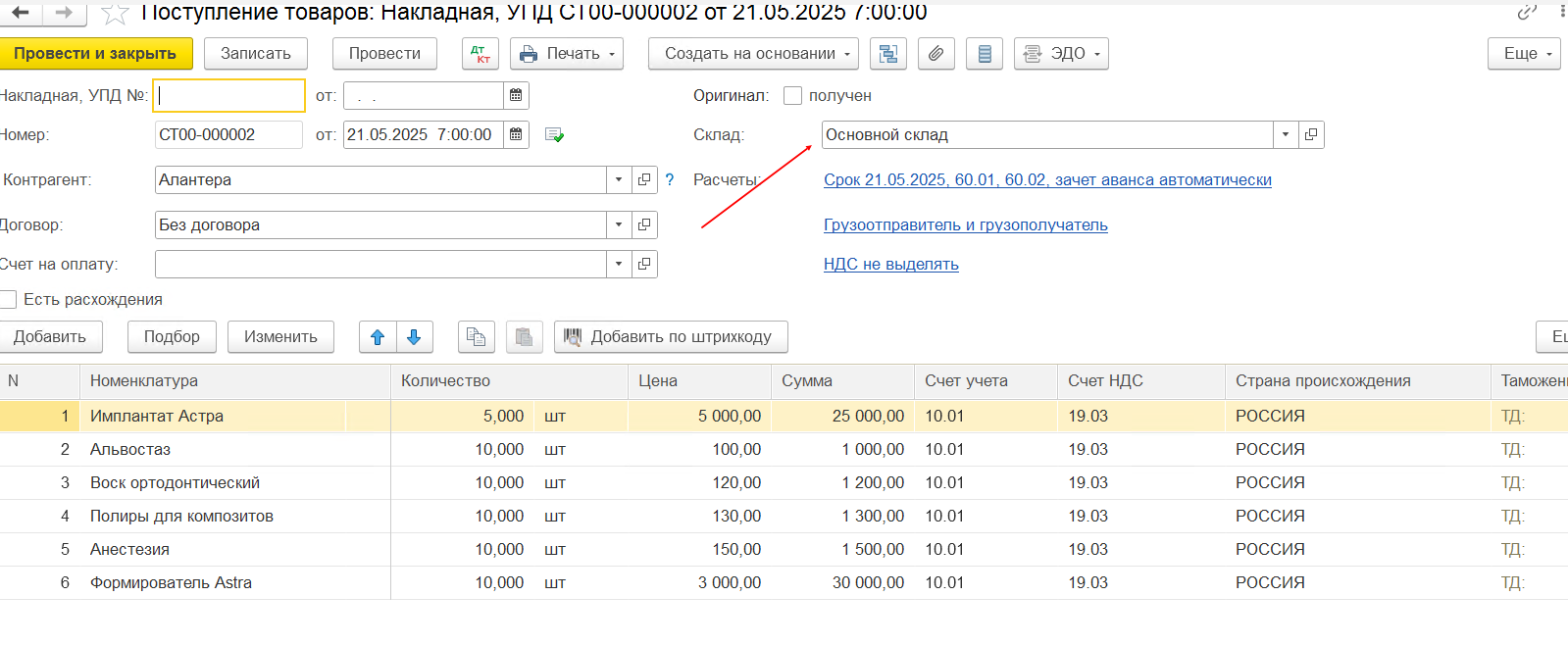Open calendar for document date 21.05.2025
This screenshot has height=646, width=1568.
point(516,134)
